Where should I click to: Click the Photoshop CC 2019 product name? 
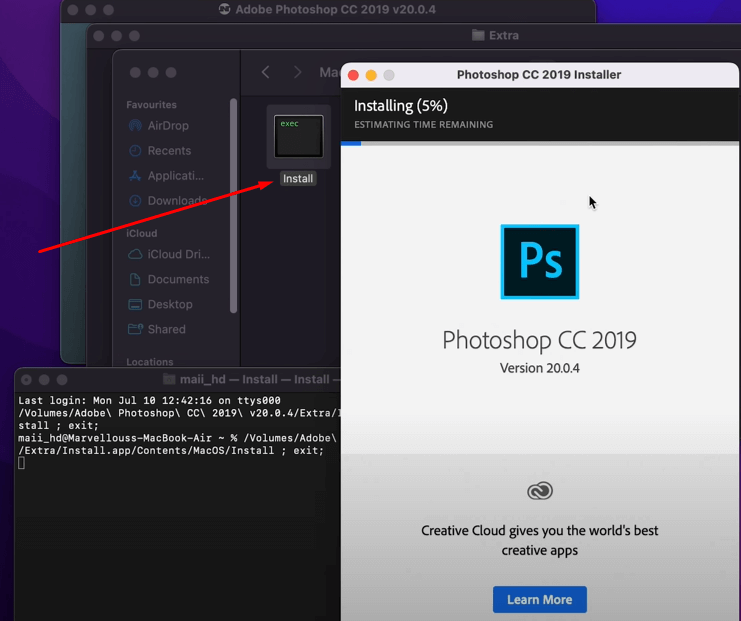tap(540, 340)
